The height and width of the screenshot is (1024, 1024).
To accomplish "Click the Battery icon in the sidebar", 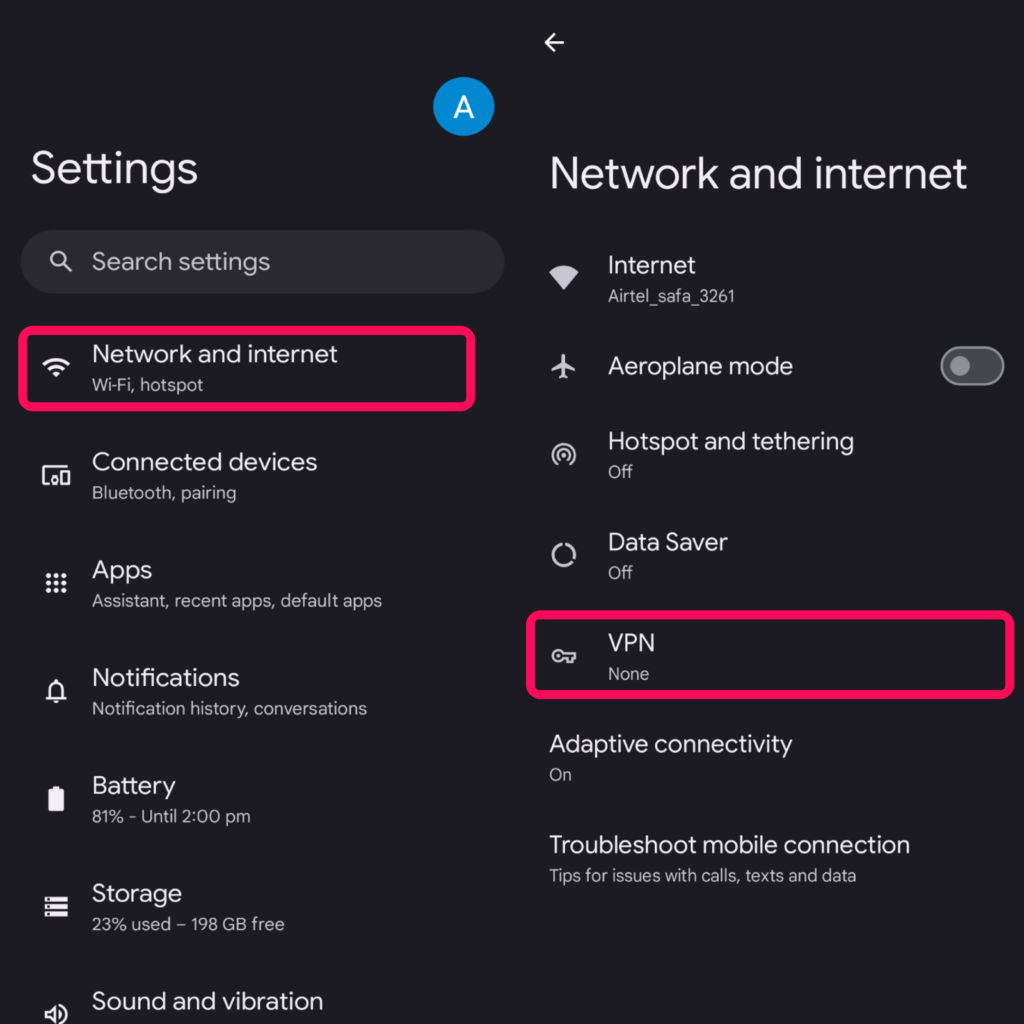I will tap(55, 799).
